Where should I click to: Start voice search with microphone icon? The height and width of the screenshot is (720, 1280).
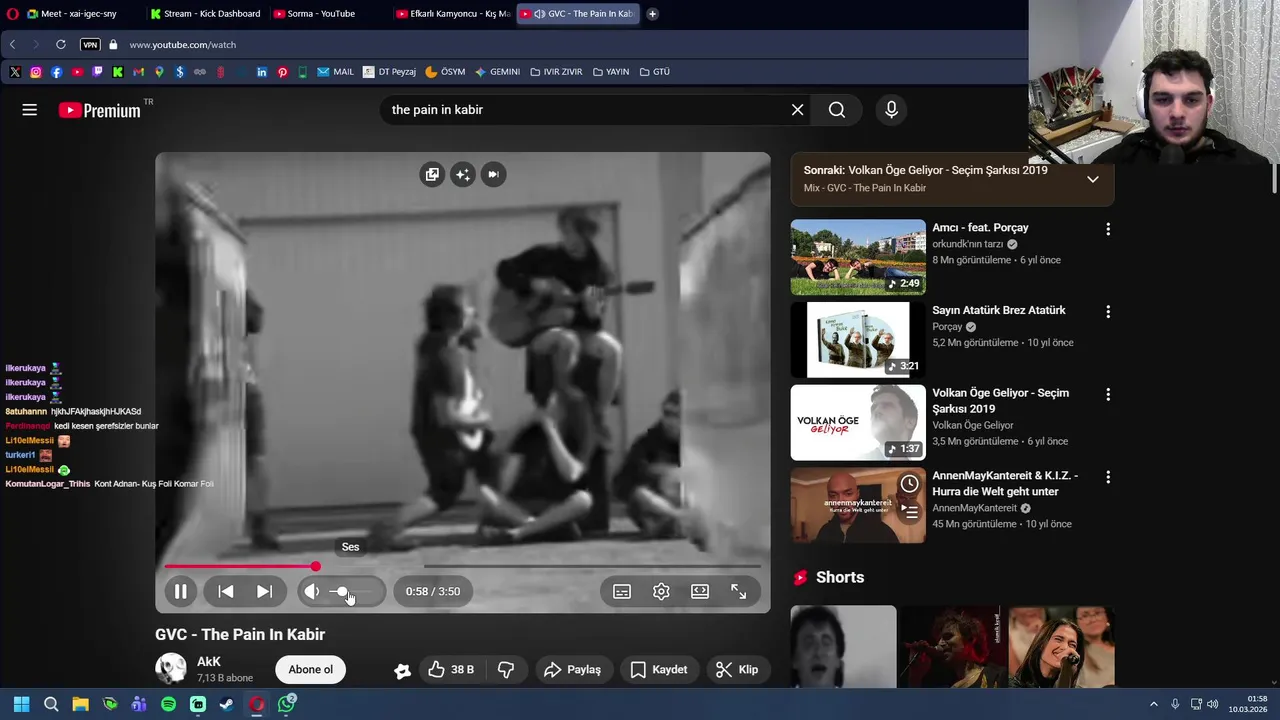tap(891, 110)
